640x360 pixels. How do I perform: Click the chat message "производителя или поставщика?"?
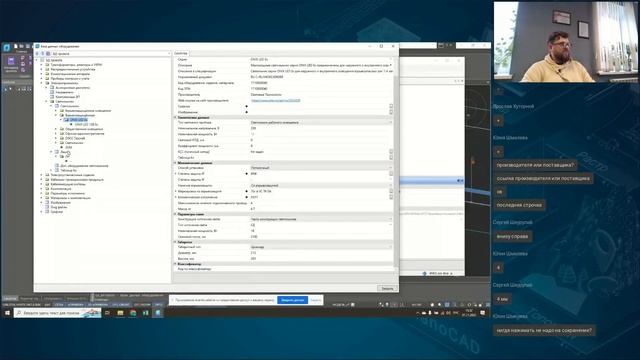tap(535, 165)
